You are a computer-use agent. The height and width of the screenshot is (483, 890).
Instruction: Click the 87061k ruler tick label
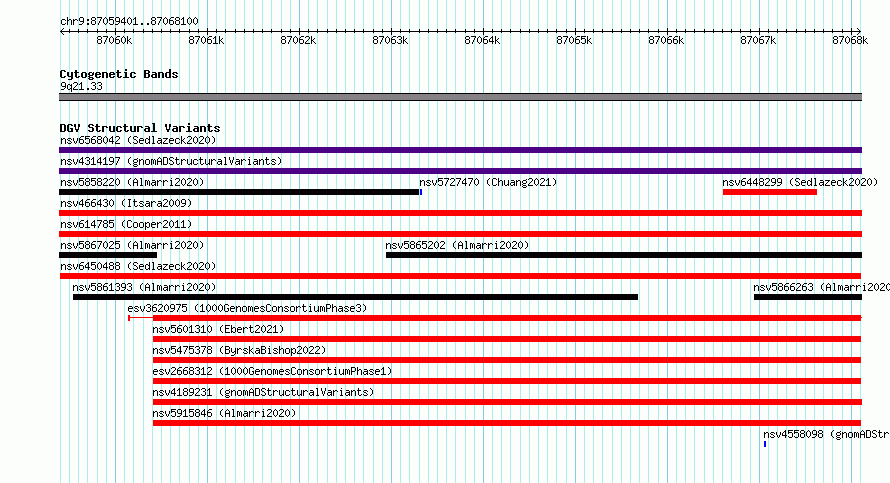(x=206, y=40)
